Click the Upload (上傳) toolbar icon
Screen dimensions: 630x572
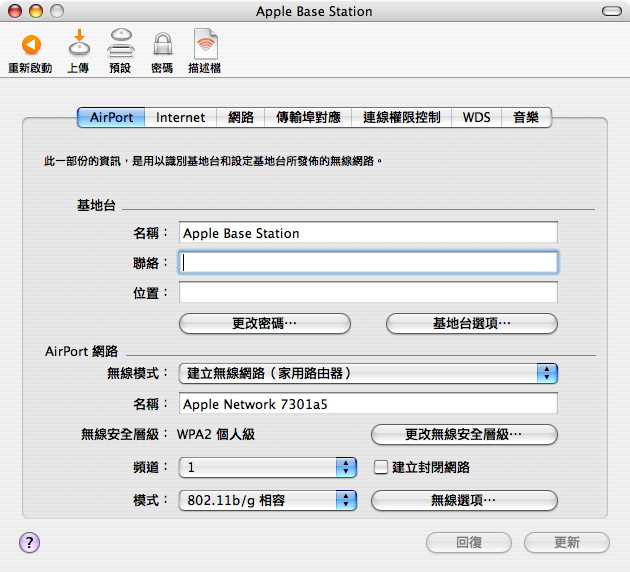click(79, 42)
